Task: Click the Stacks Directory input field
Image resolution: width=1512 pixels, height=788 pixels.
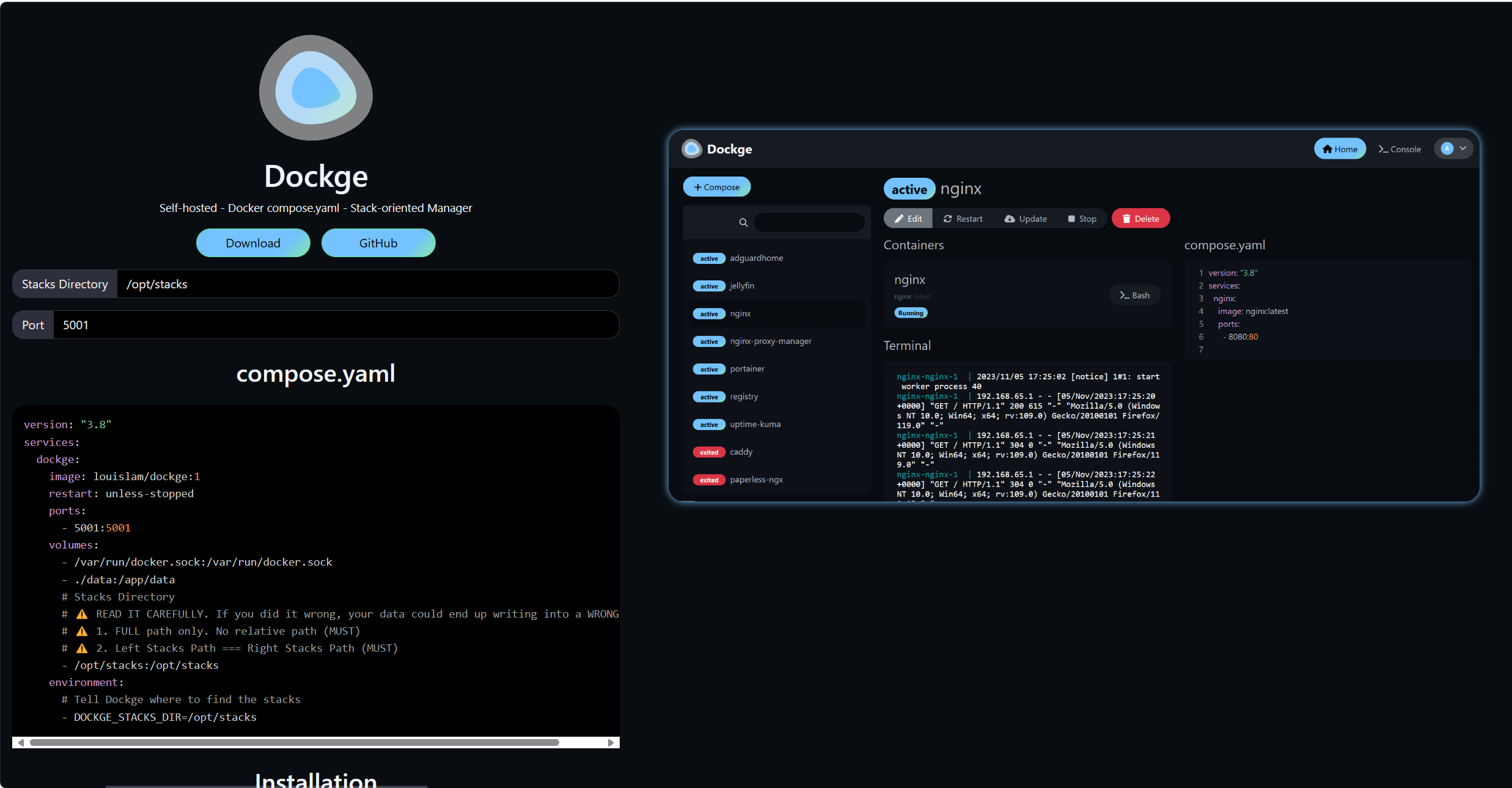Action: [367, 284]
